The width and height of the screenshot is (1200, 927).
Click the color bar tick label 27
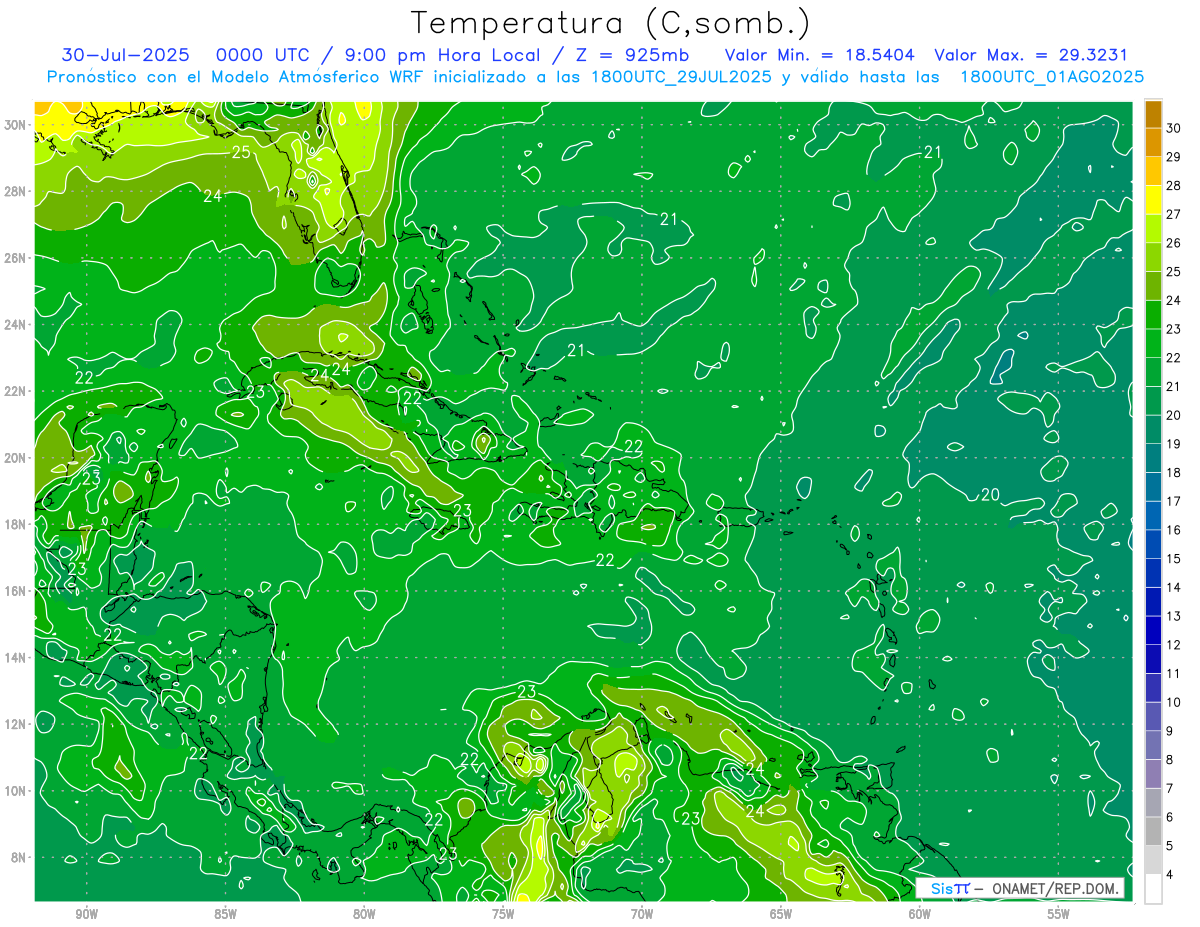coord(1174,214)
